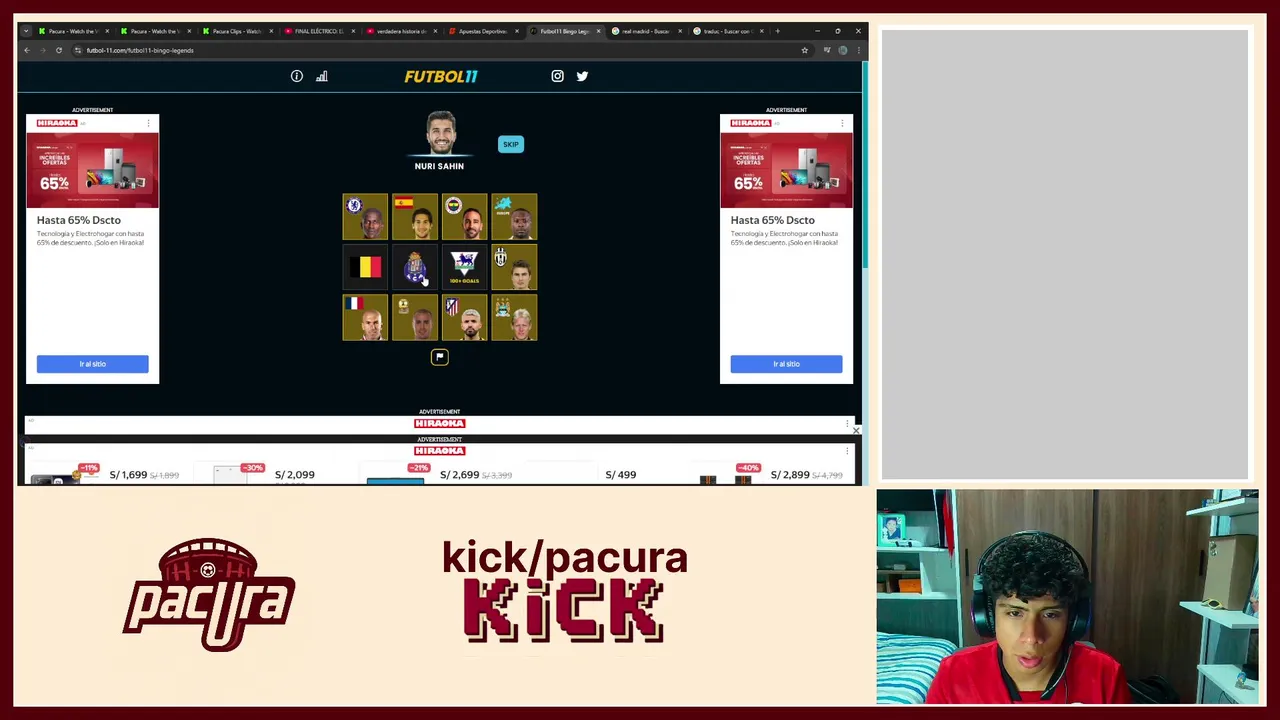Select the Juventus badge bingo cell
The image size is (1280, 720).
(515, 267)
